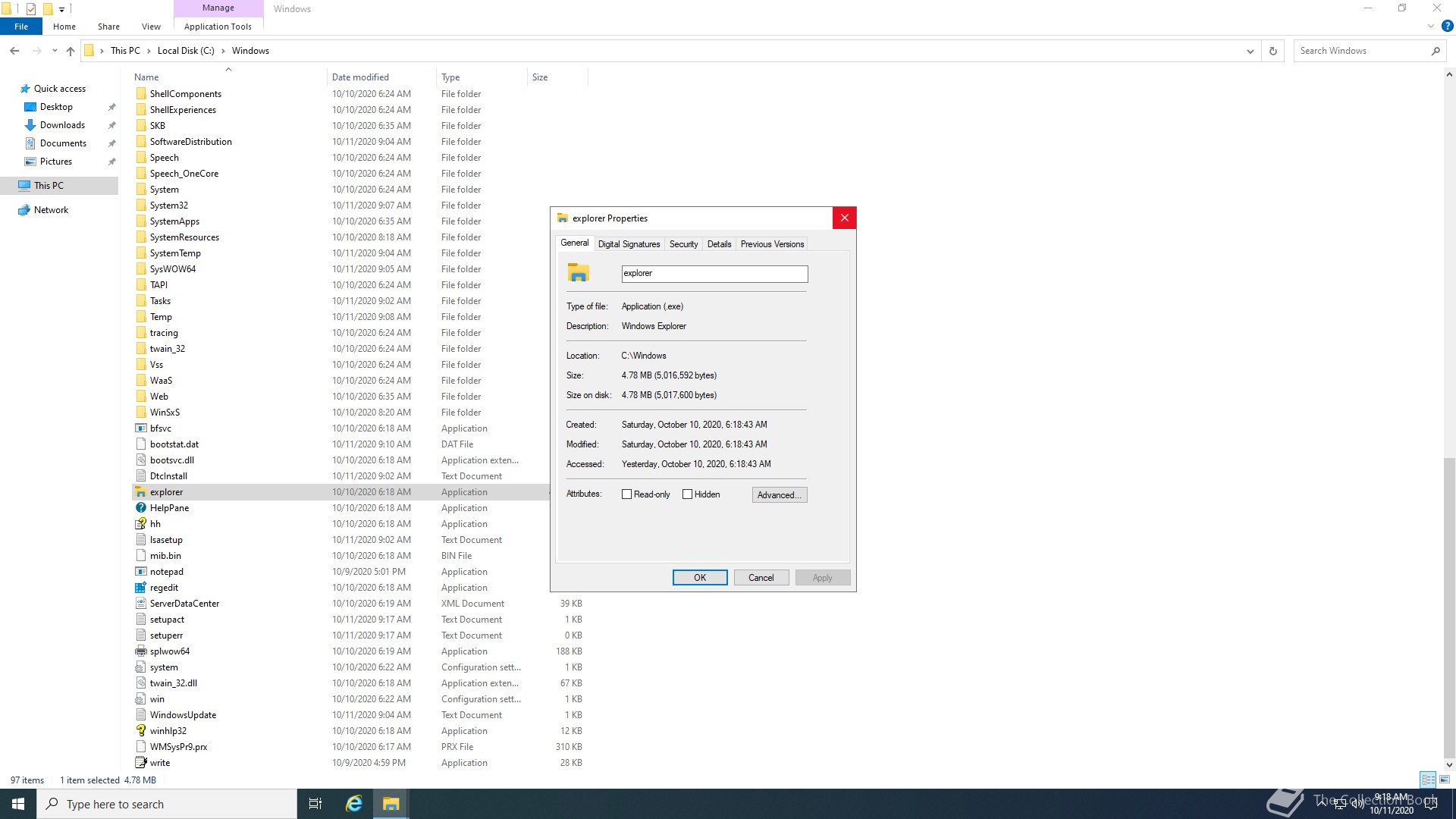Open the Home ribbon tab
Image resolution: width=1456 pixels, height=819 pixels.
coord(64,26)
